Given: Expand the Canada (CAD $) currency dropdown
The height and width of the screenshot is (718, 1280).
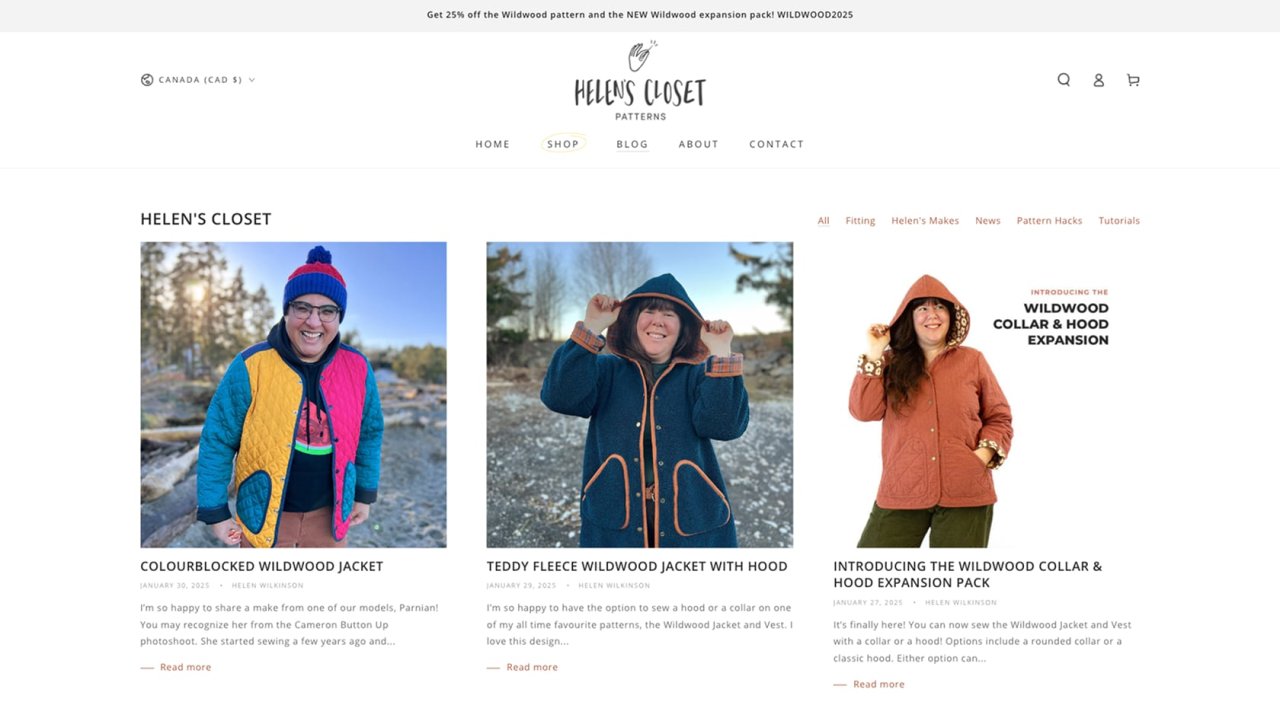Looking at the screenshot, I should click(198, 80).
